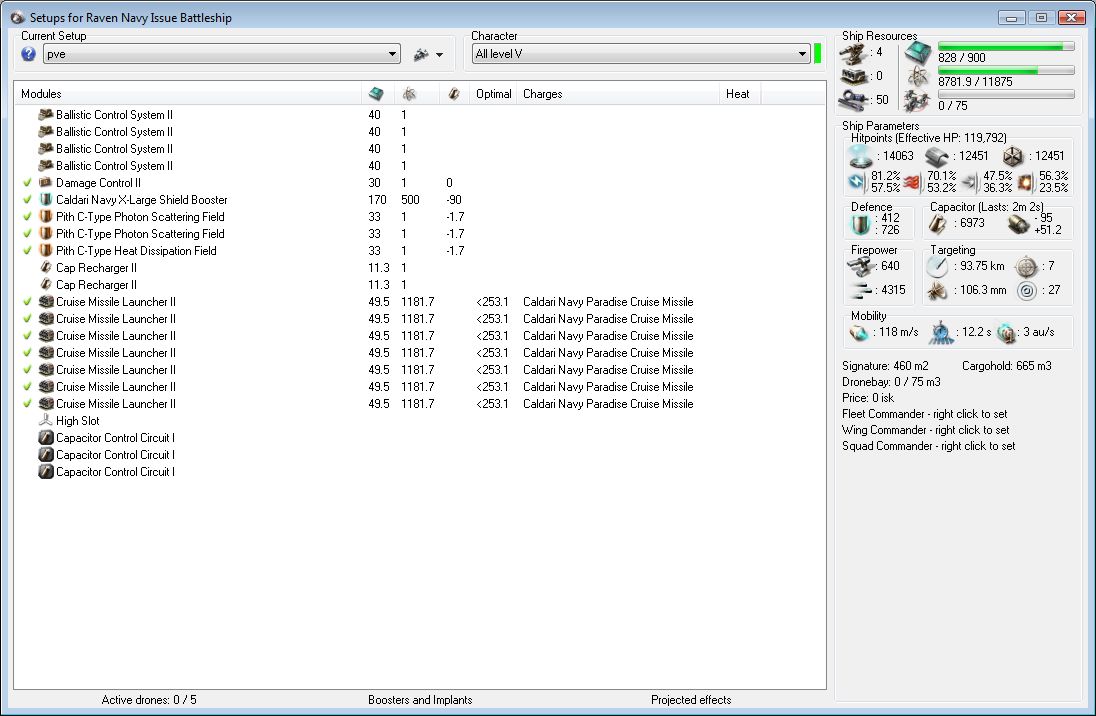
Task: Click Wing Commander - right click to set
Action: tap(925, 430)
